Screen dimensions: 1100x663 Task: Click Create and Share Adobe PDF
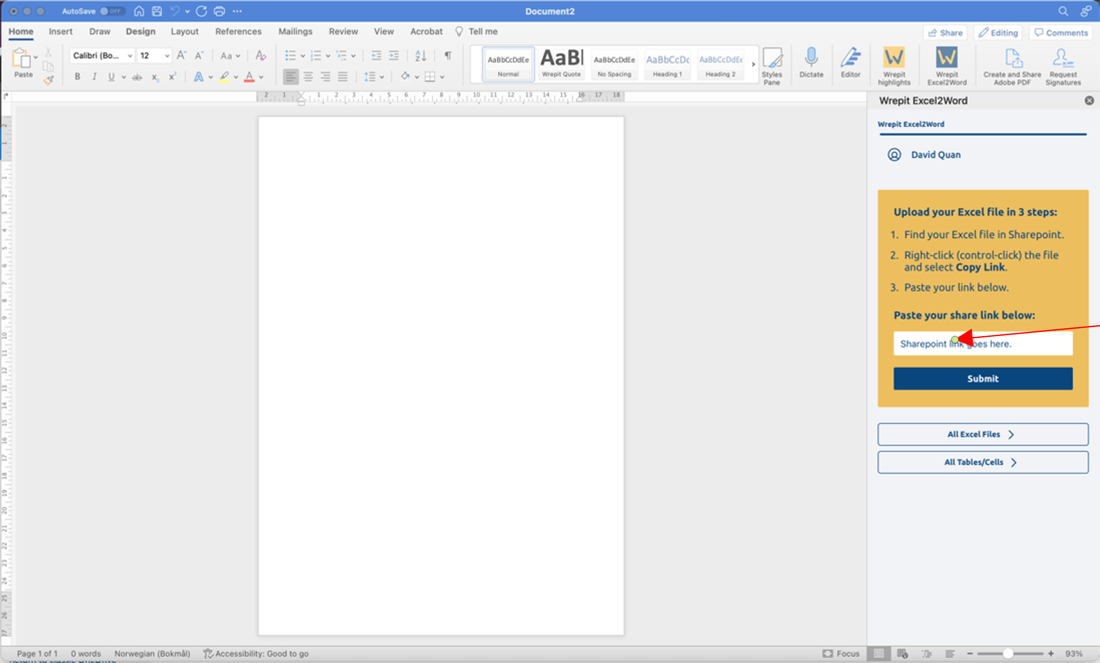[x=1012, y=66]
